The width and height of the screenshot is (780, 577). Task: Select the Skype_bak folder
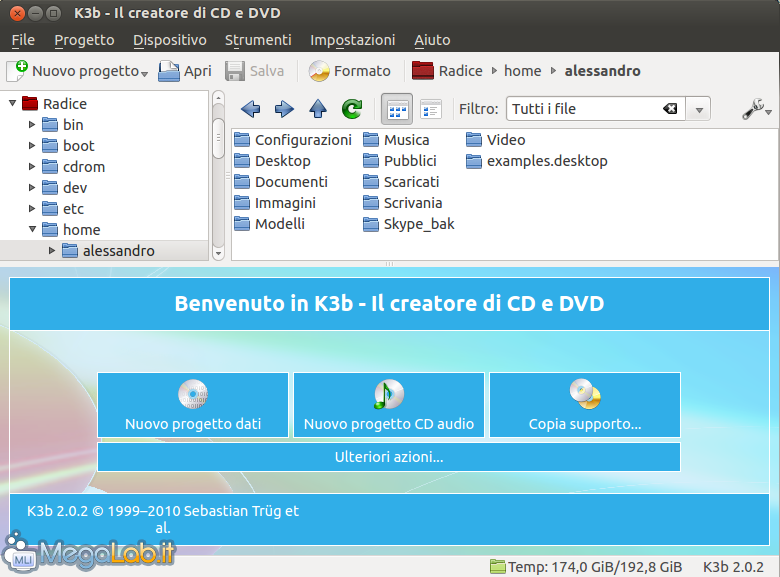[x=409, y=224]
